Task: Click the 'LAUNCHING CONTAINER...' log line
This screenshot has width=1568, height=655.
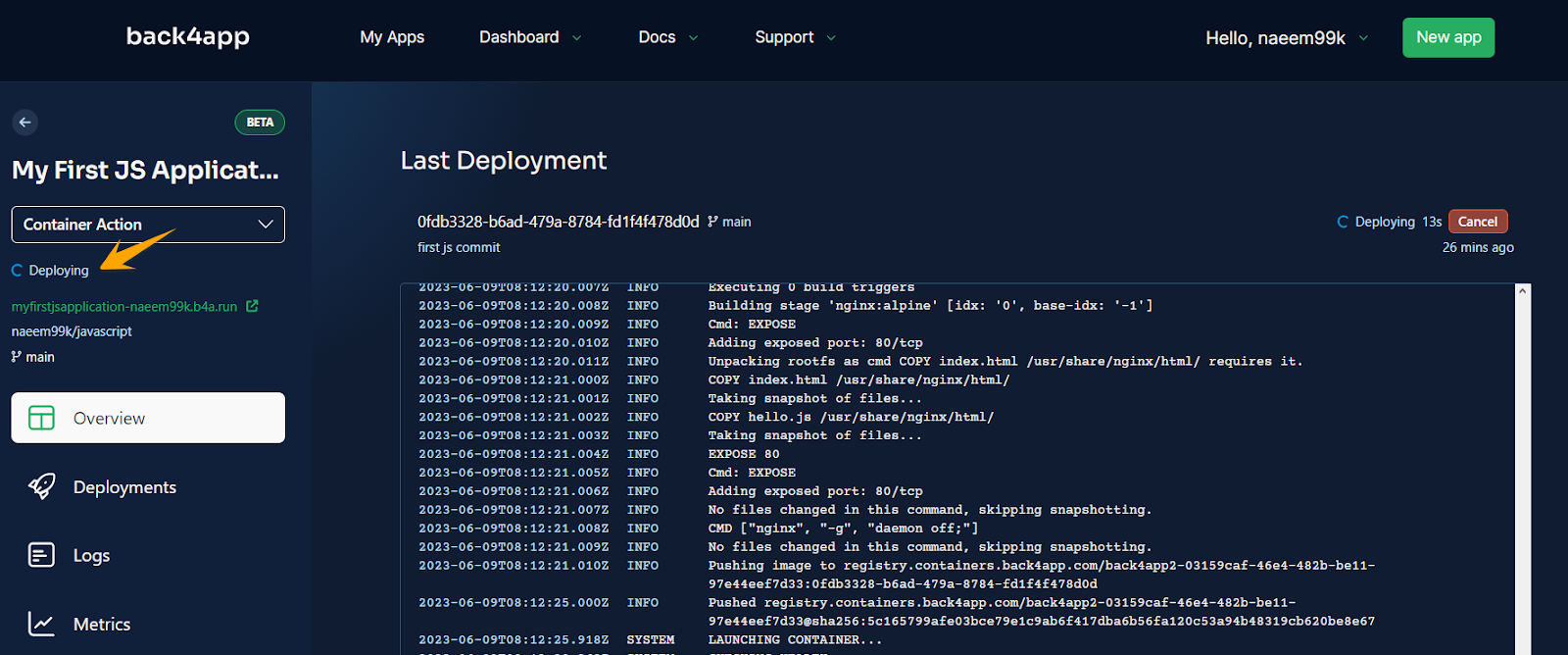Action: click(x=795, y=640)
